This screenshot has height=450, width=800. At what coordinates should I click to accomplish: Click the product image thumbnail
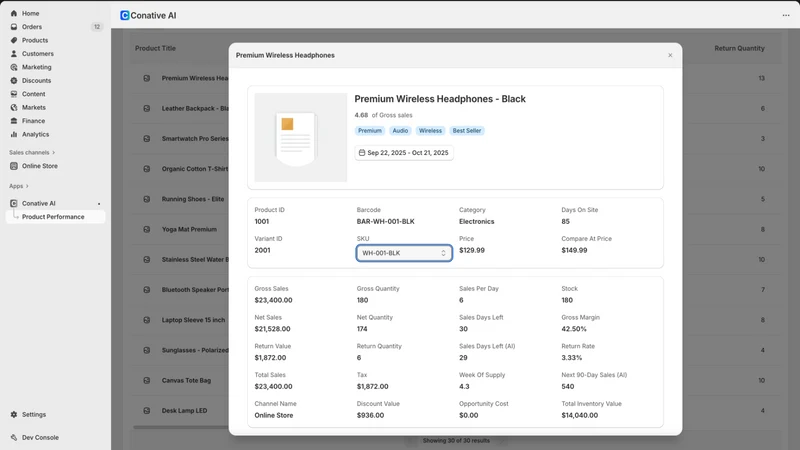coord(301,137)
